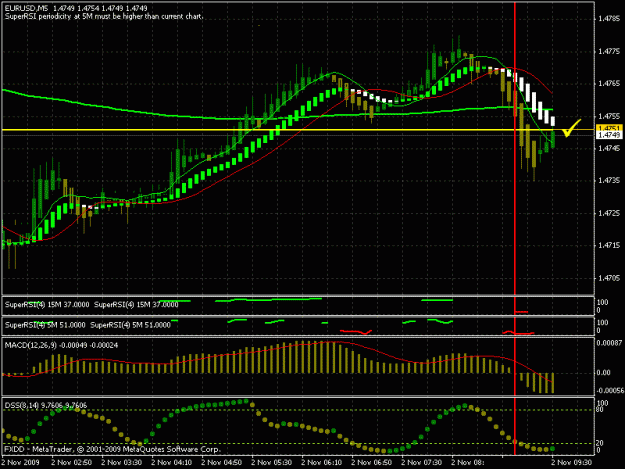Image resolution: width=625 pixels, height=469 pixels.
Task: Click the 2 Nov 2009 time label
Action: 21,463
